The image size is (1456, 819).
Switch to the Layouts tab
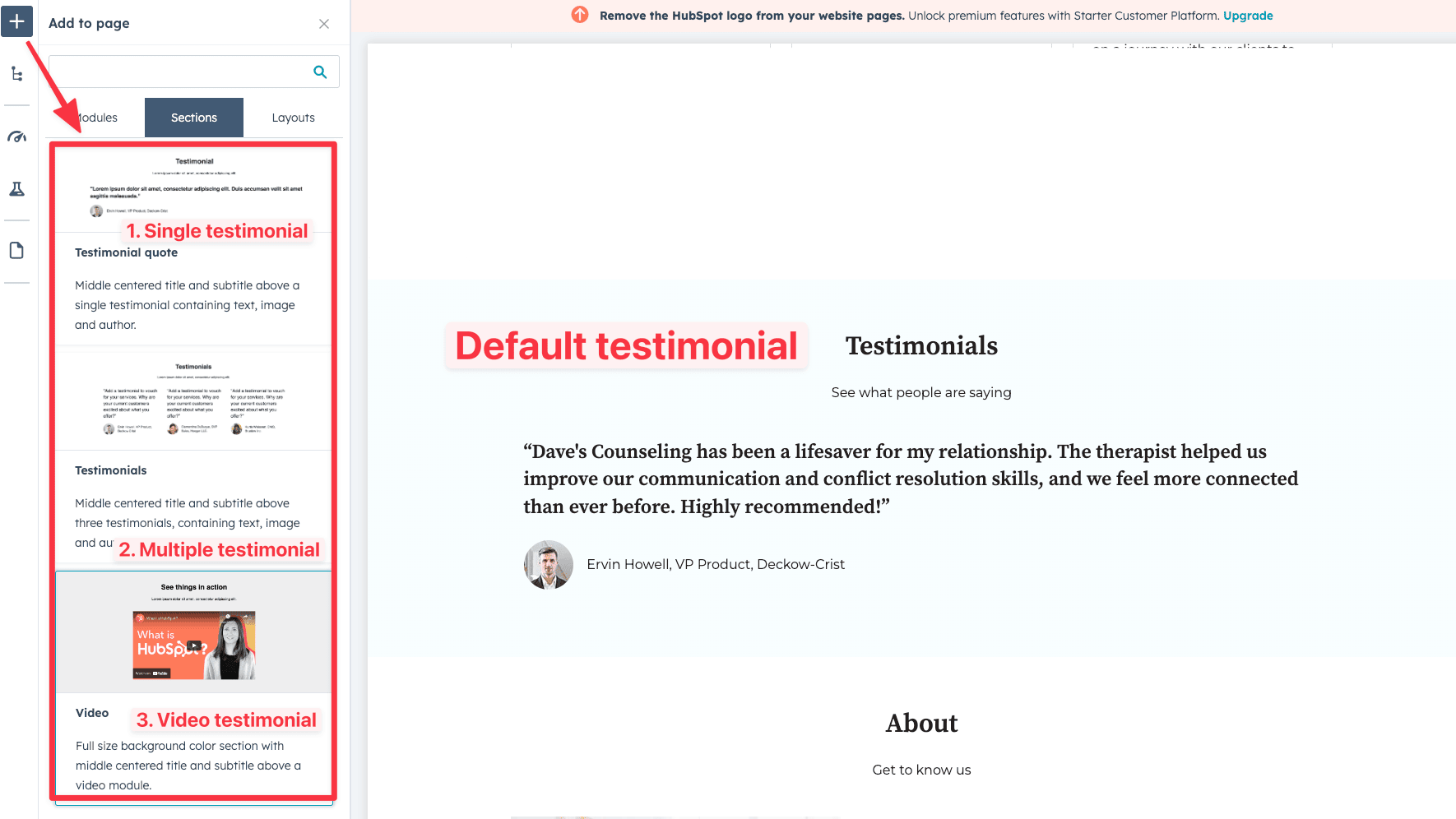(293, 117)
